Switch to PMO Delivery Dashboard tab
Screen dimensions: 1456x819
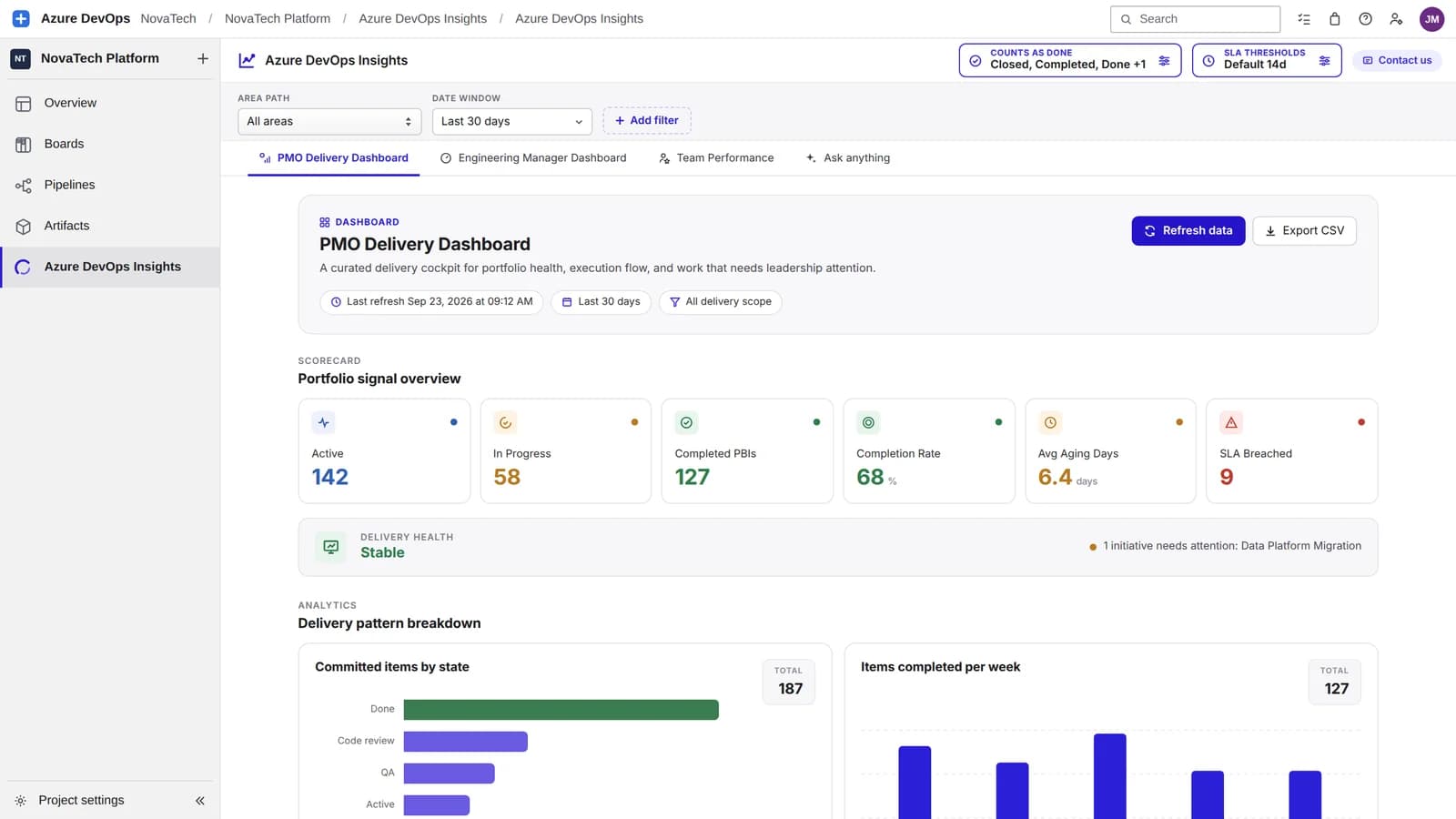(x=334, y=158)
